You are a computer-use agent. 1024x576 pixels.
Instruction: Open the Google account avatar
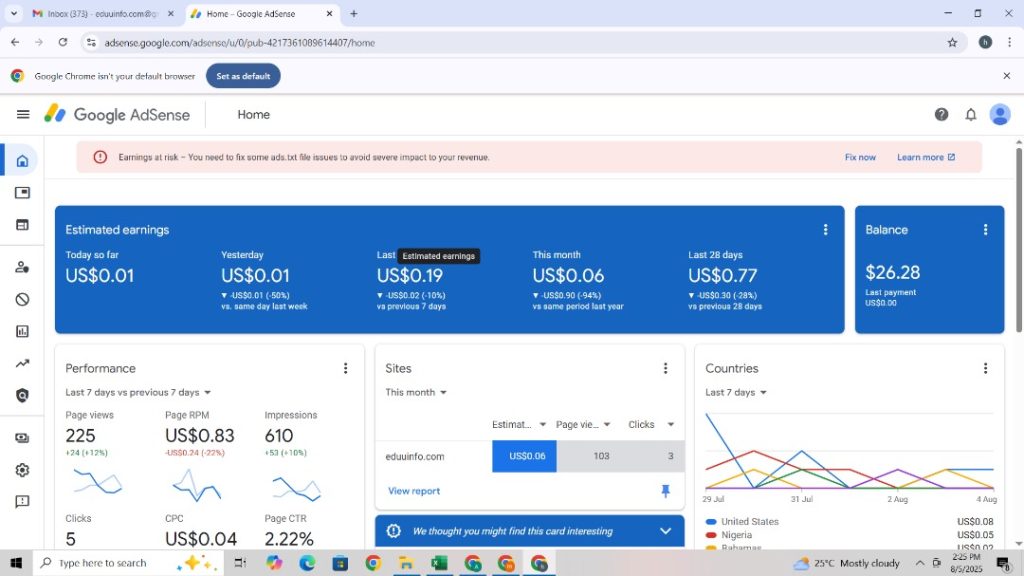(999, 114)
